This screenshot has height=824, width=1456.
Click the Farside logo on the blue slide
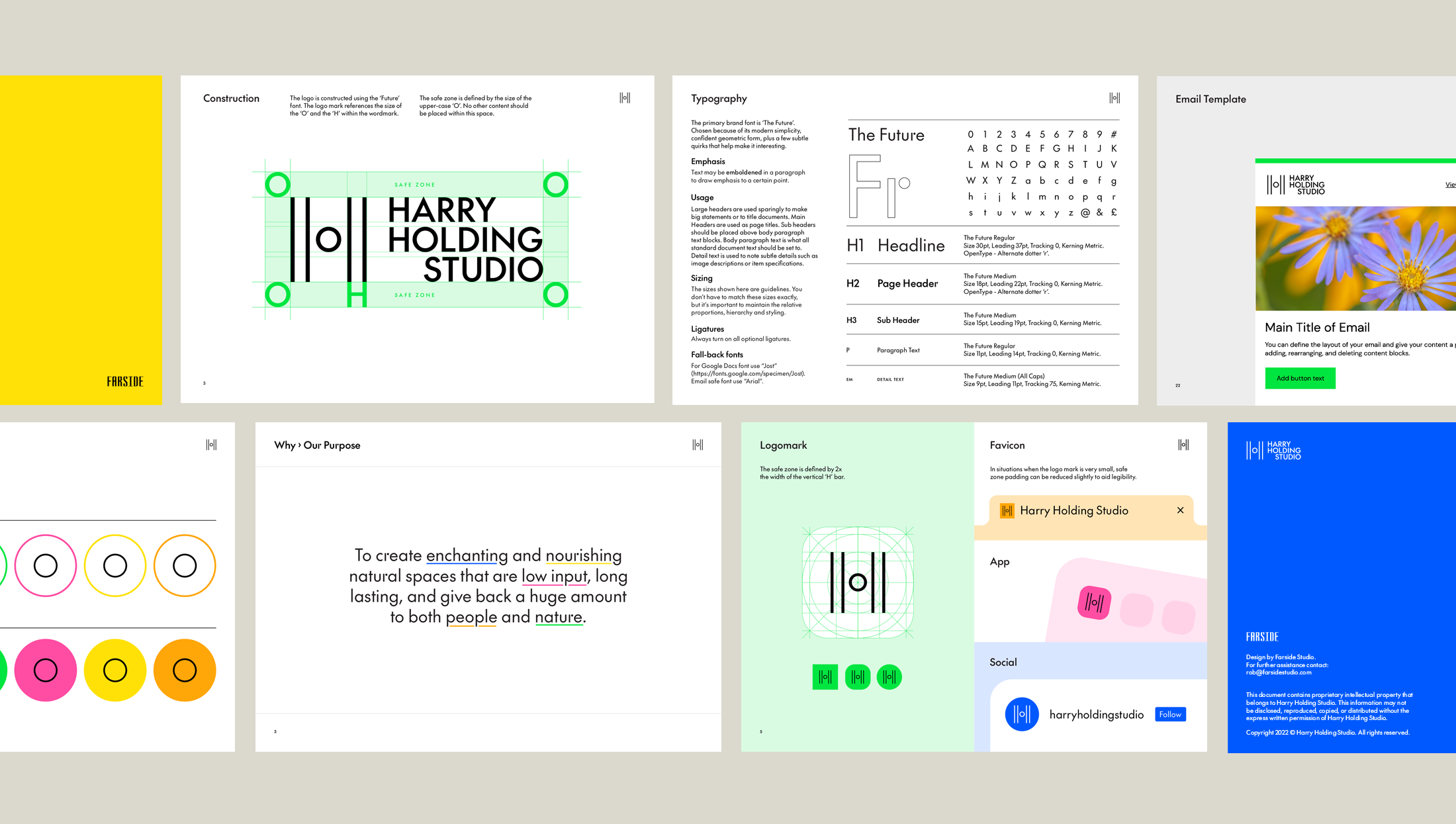pyautogui.click(x=1262, y=637)
